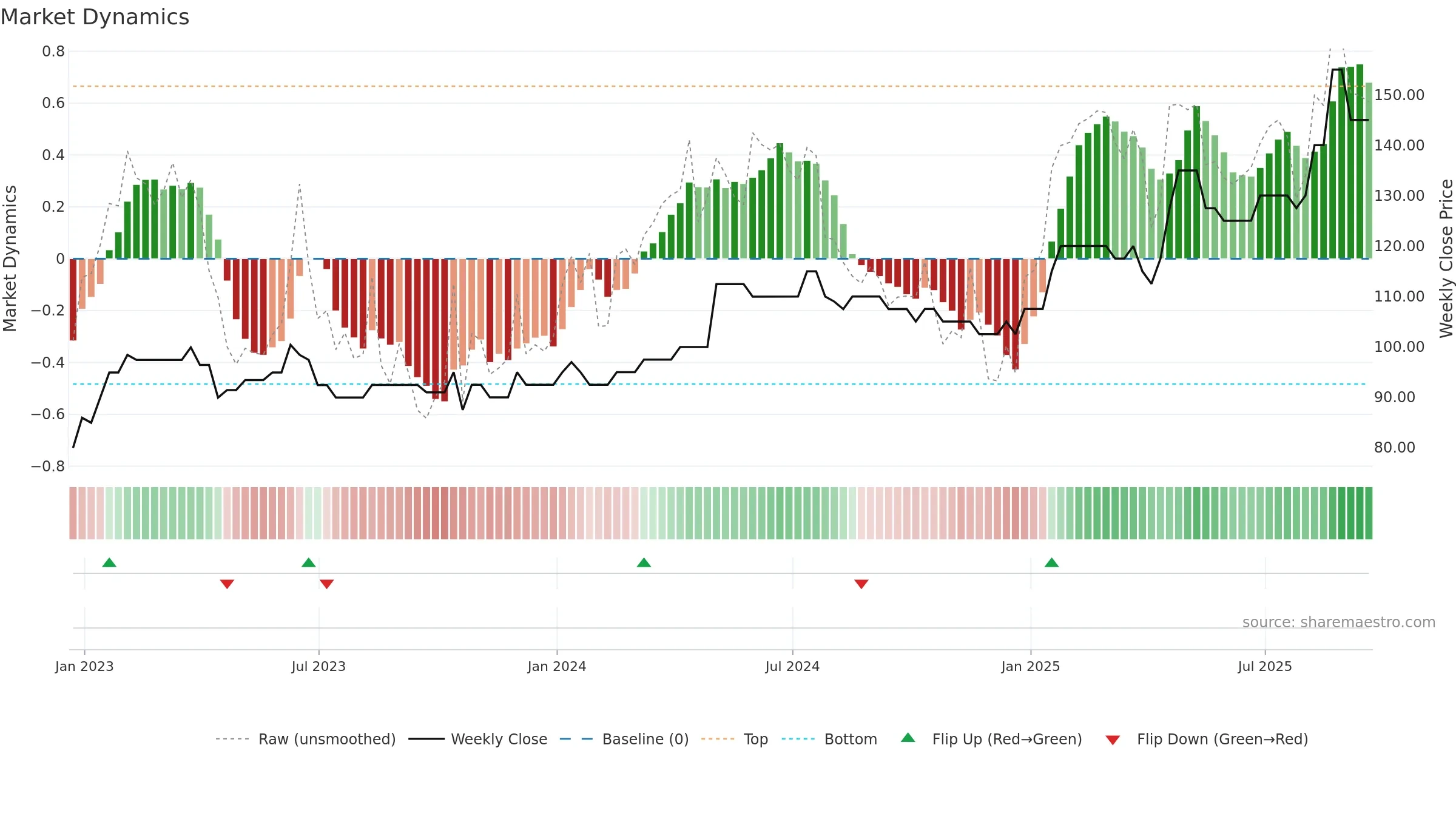Click the darkest green heatmap strip cell at right end
The height and width of the screenshot is (819, 1456).
(1369, 513)
